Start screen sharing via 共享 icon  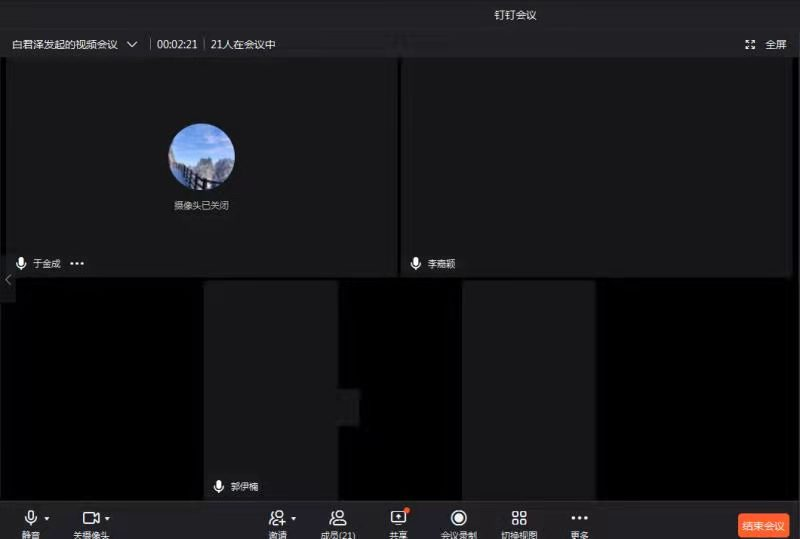coord(398,518)
